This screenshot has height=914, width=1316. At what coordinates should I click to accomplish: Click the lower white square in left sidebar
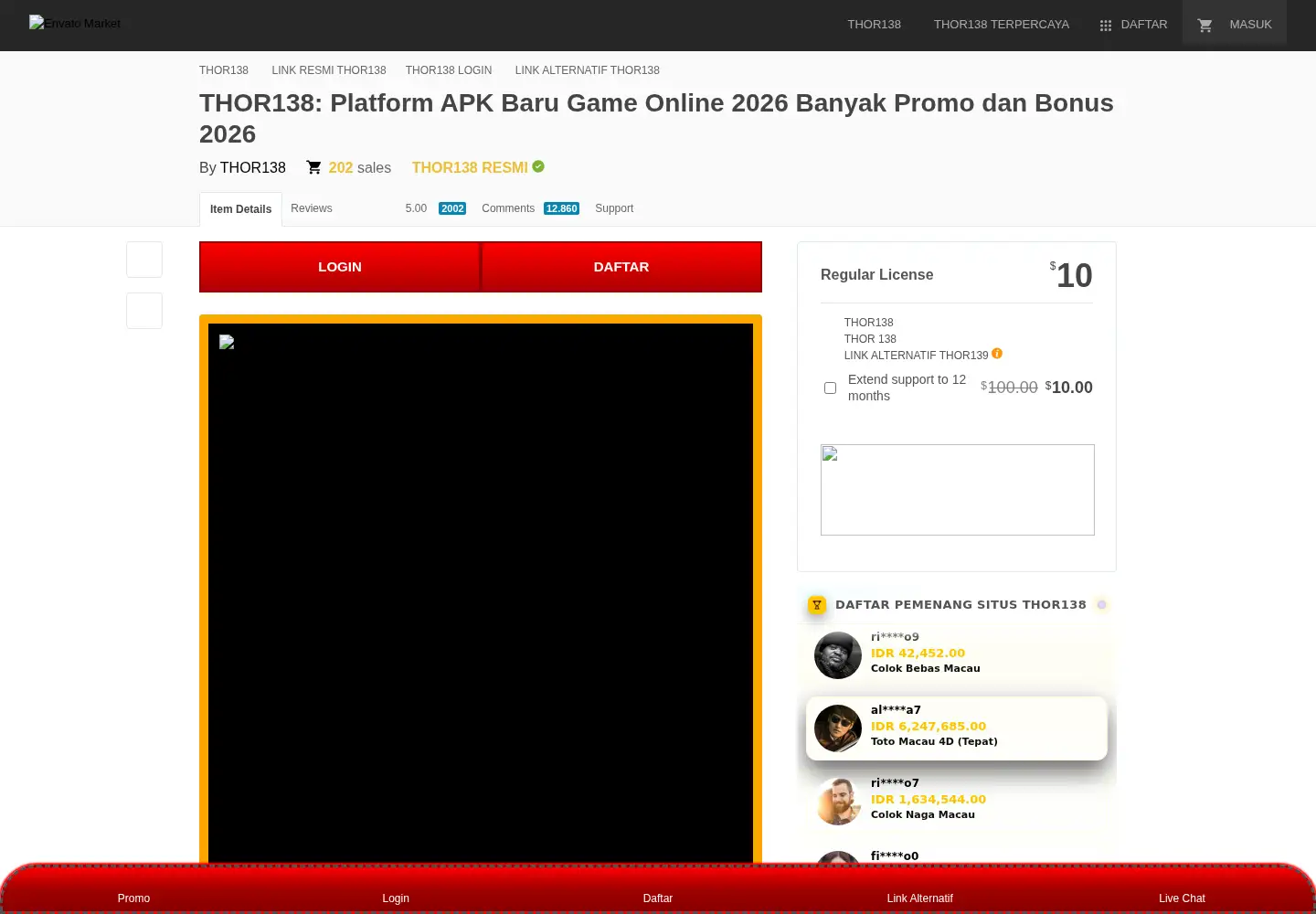click(144, 311)
